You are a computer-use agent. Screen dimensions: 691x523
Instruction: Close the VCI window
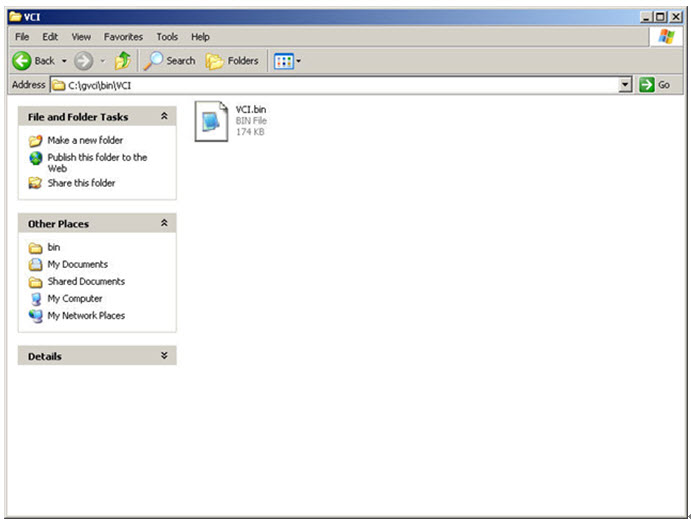click(x=676, y=17)
